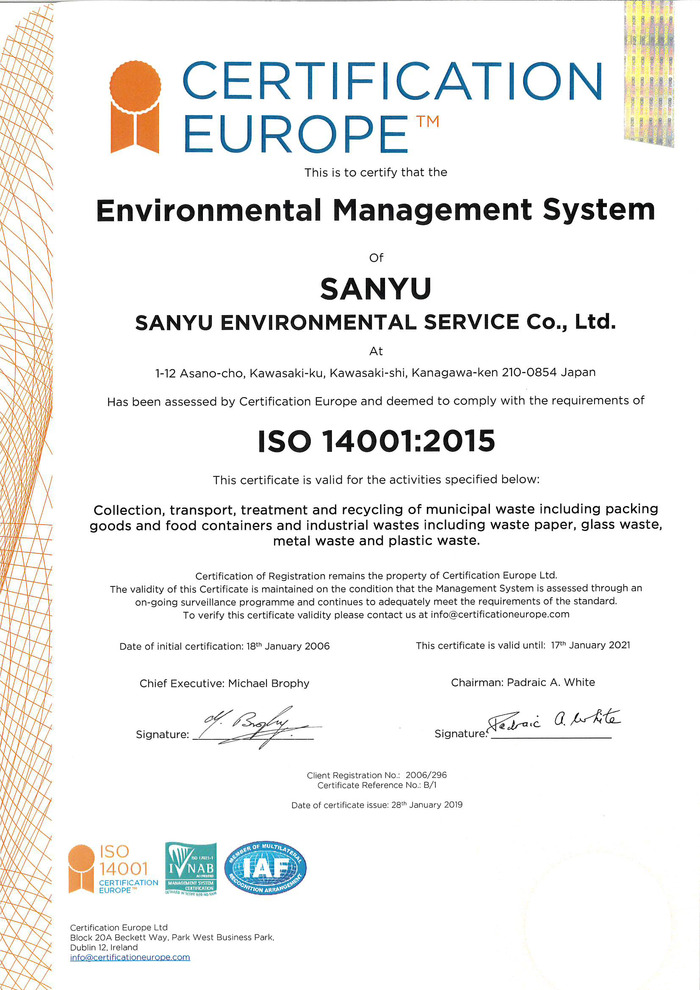700x990 pixels.
Task: Click the certificate valid until date
Action: 523,646
